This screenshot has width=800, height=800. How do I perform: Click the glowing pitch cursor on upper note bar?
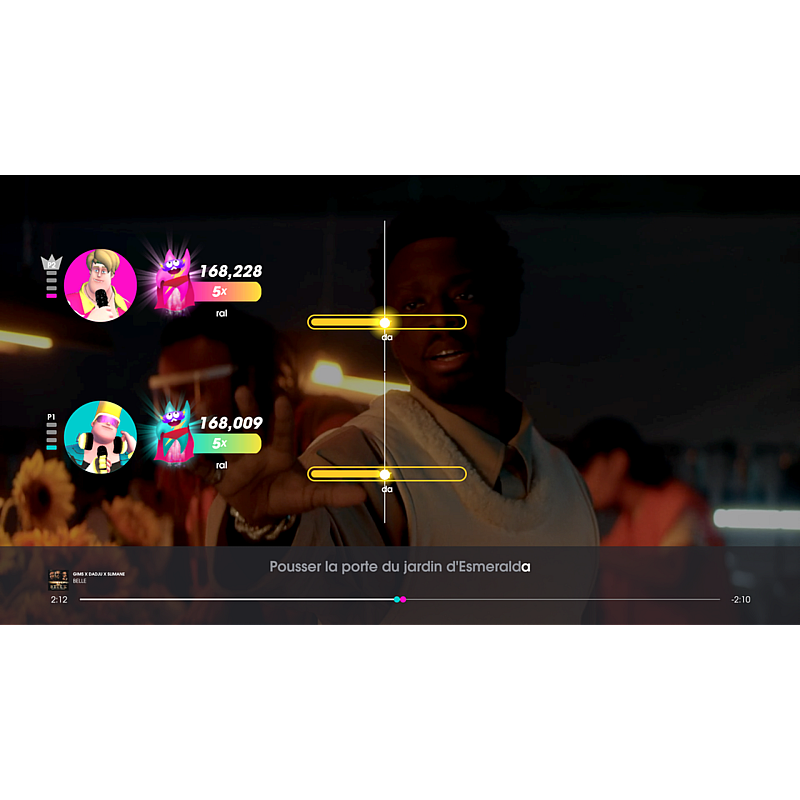385,322
